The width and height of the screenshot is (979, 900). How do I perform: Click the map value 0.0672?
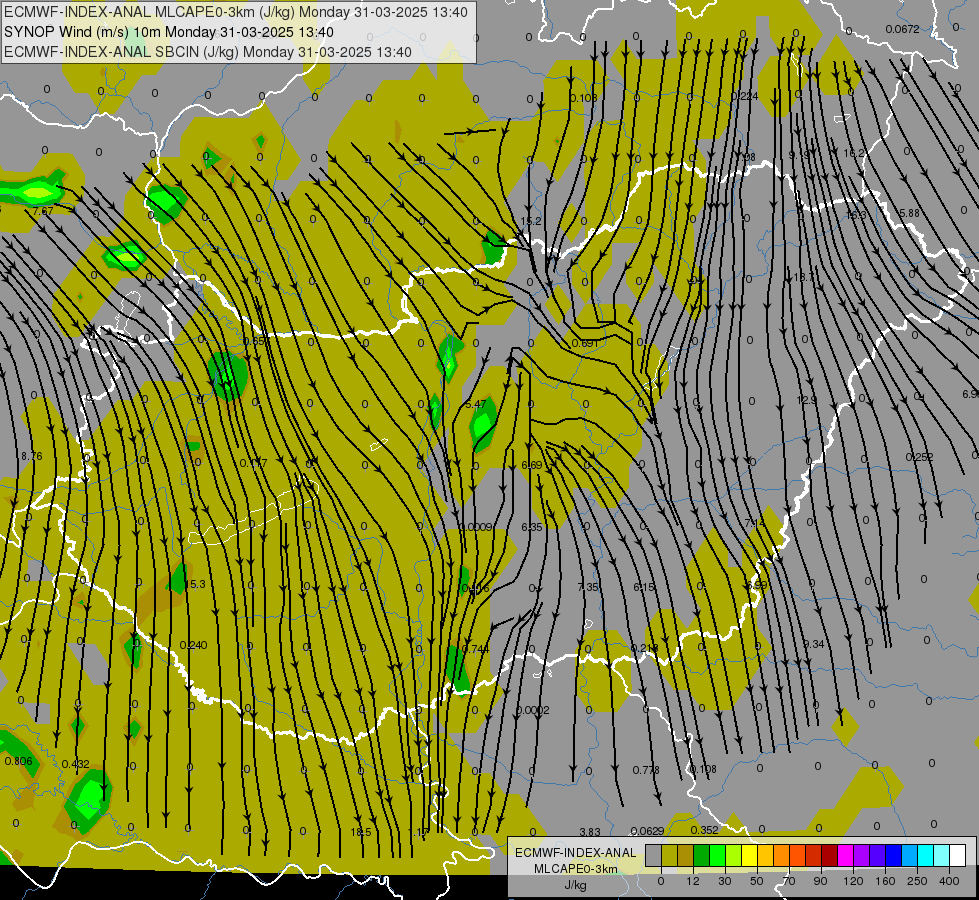point(902,29)
